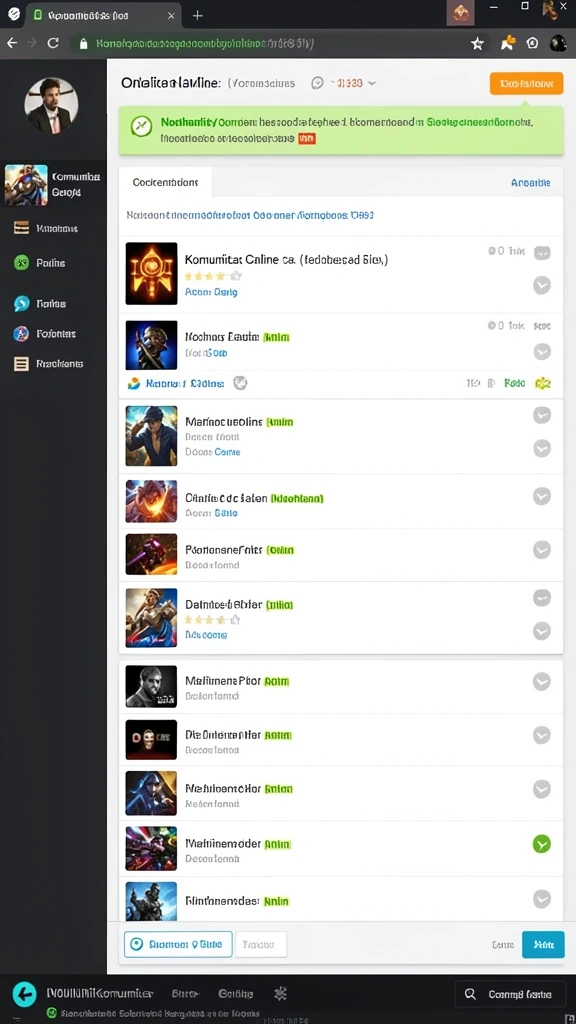576x1024 pixels.
Task: Open the blue chat bubble sidebar item
Action: coord(22,304)
